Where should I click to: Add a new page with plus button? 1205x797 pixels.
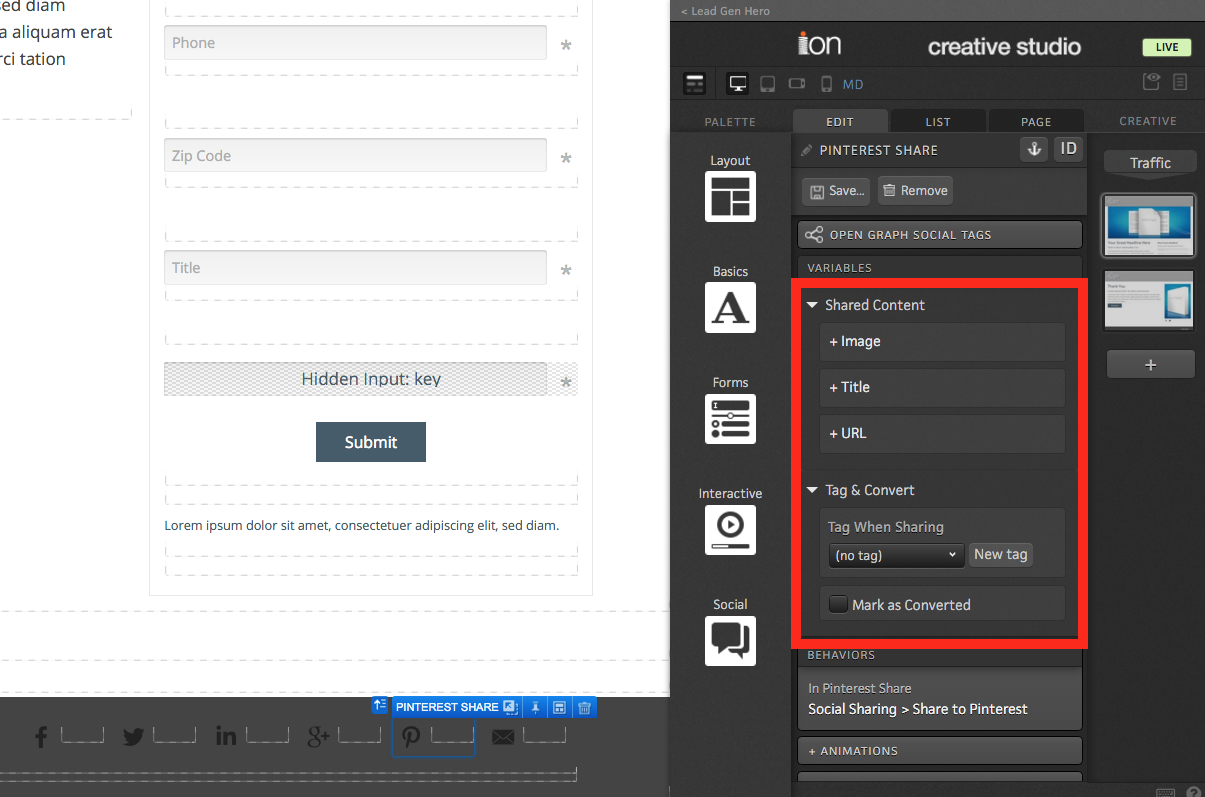(x=1150, y=365)
